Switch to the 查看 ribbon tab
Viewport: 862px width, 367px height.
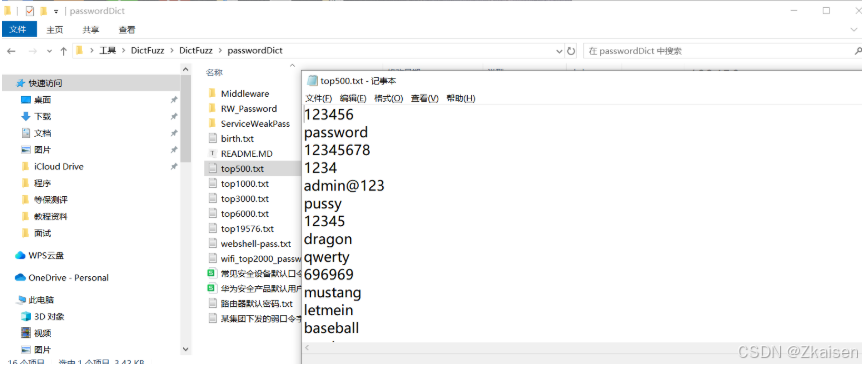click(x=127, y=30)
